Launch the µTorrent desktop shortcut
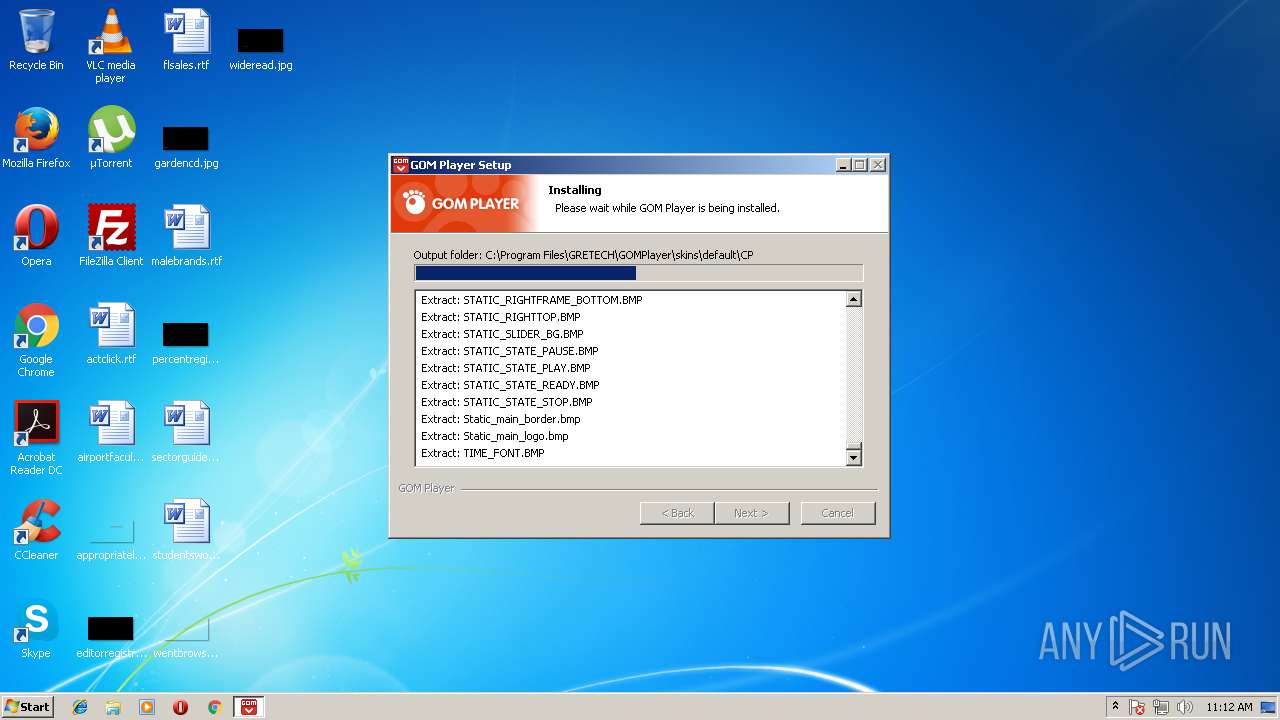This screenshot has width=1280, height=720. [x=111, y=138]
